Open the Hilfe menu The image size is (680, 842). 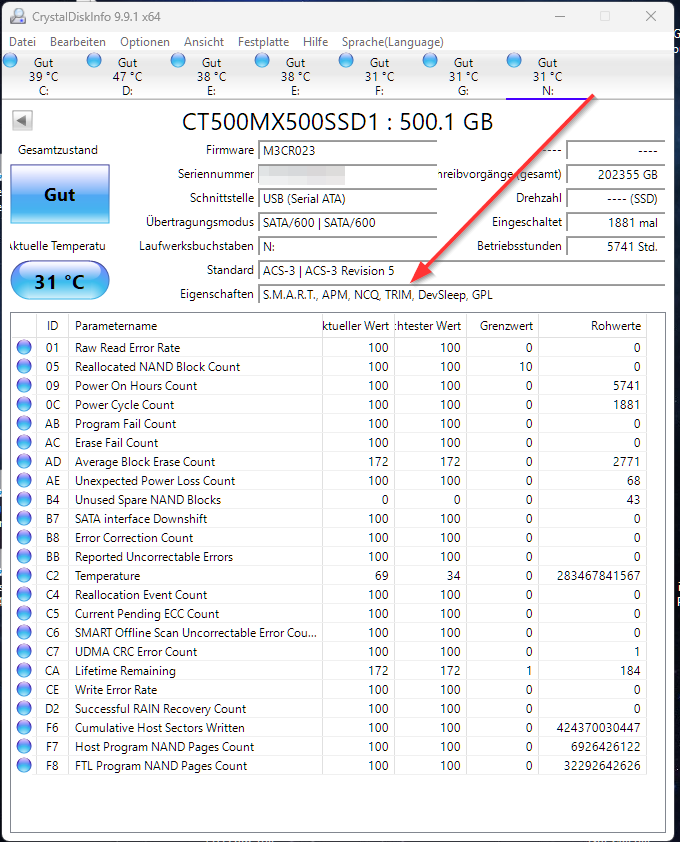[315, 42]
